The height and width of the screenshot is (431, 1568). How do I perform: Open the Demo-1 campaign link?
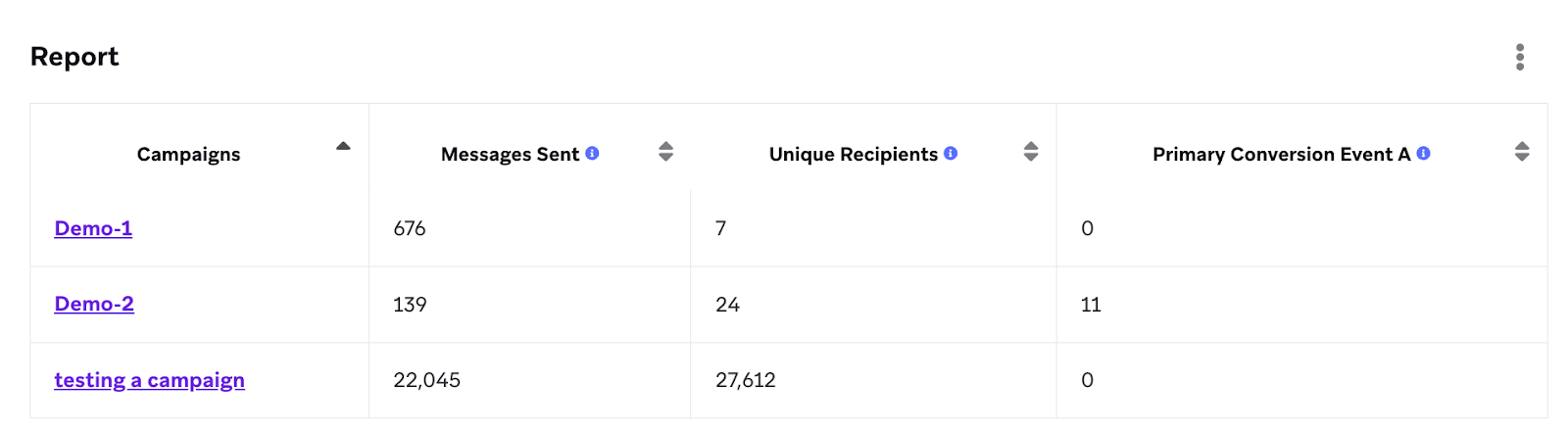(x=93, y=228)
